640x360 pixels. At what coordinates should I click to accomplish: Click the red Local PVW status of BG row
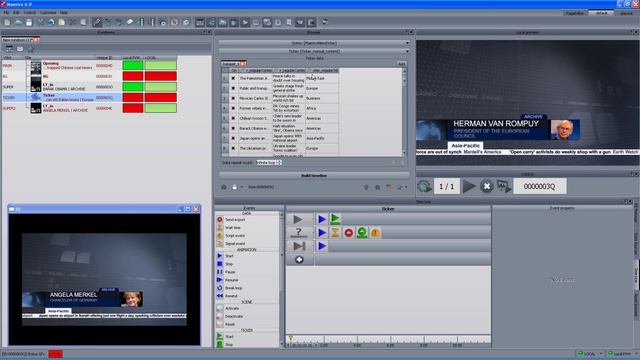[x=133, y=76]
